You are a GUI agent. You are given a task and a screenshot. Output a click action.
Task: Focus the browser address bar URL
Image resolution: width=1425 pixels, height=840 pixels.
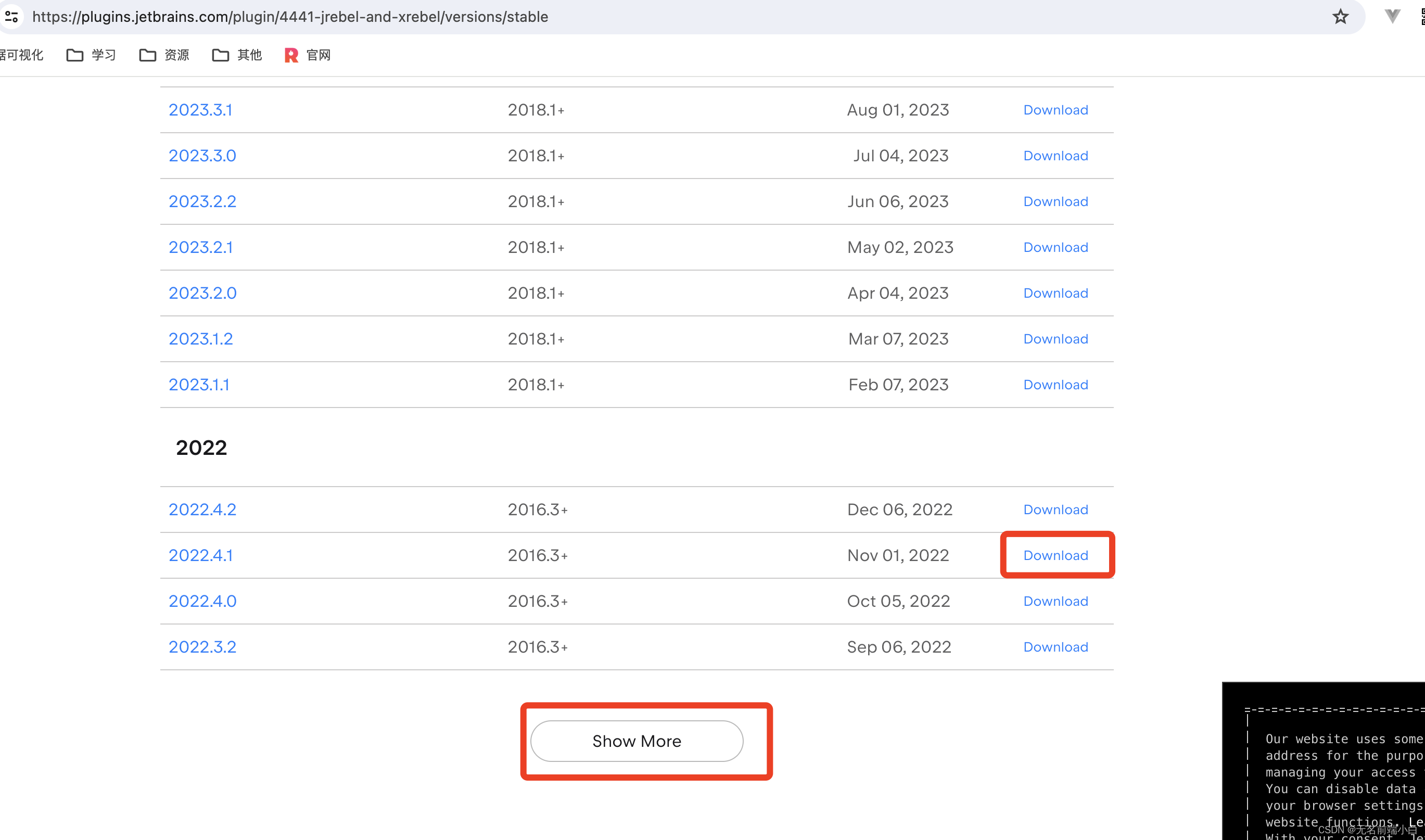click(x=290, y=17)
